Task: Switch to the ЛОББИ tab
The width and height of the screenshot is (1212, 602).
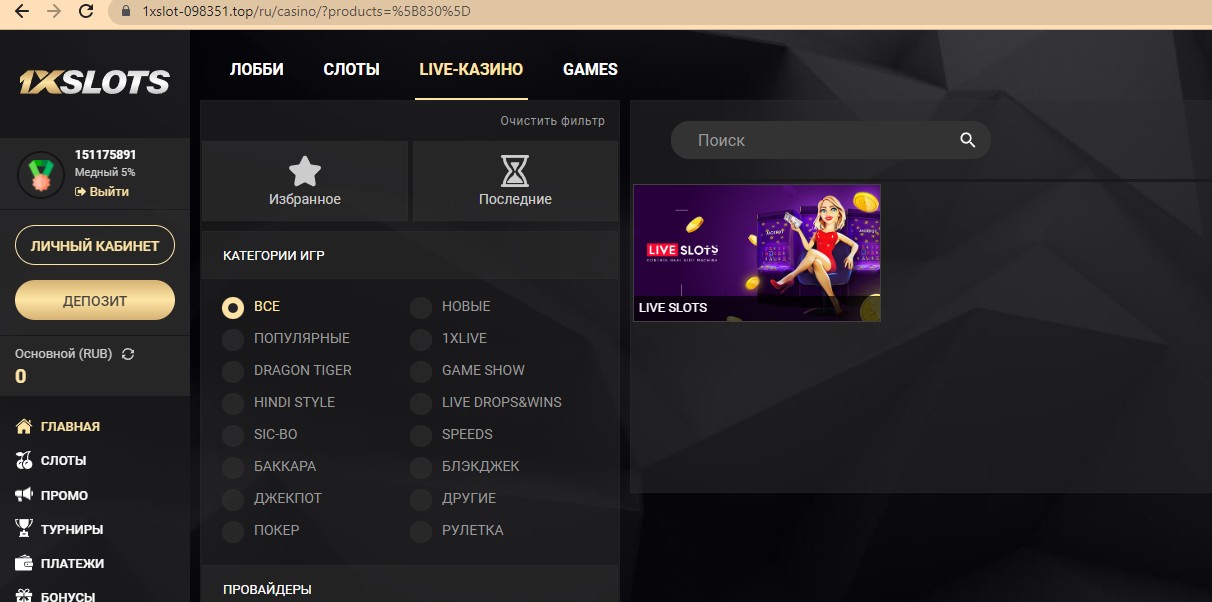Action: [257, 69]
